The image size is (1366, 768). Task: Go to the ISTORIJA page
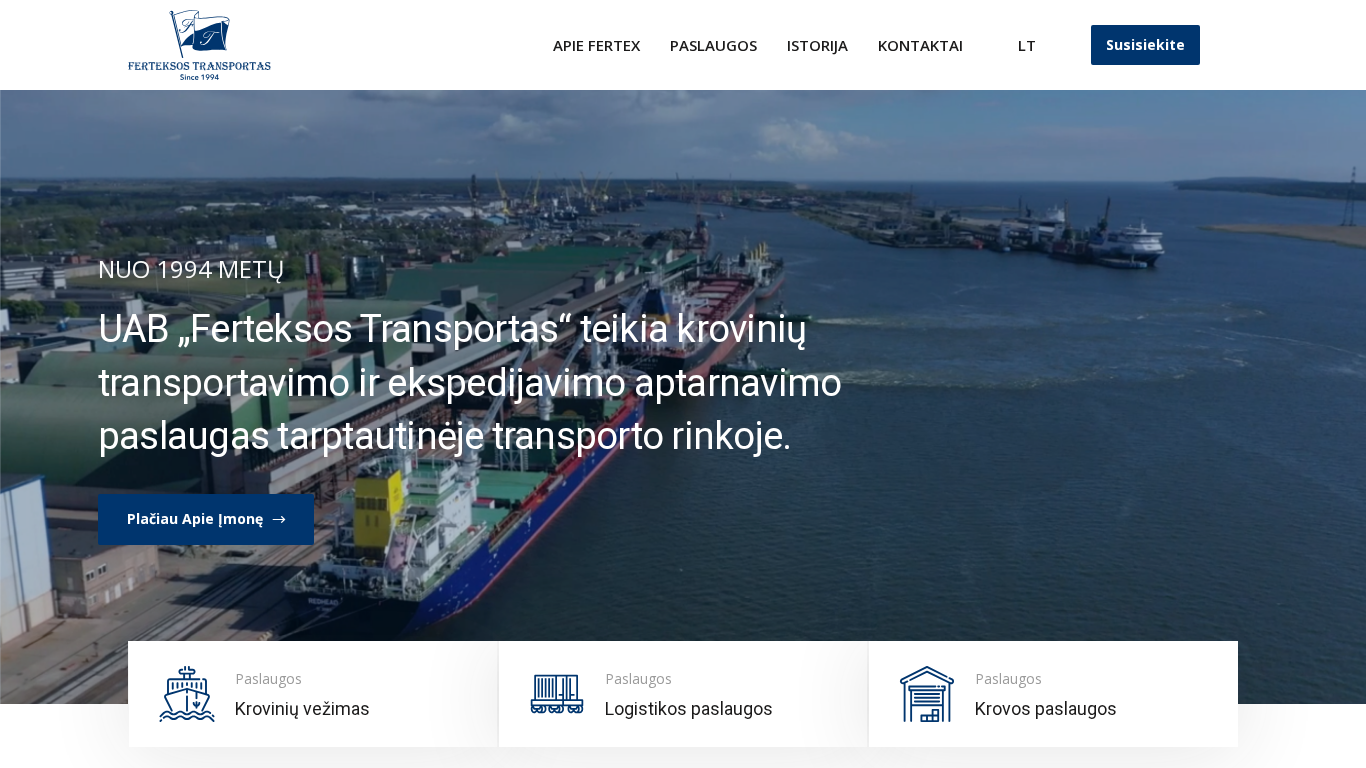click(x=817, y=45)
